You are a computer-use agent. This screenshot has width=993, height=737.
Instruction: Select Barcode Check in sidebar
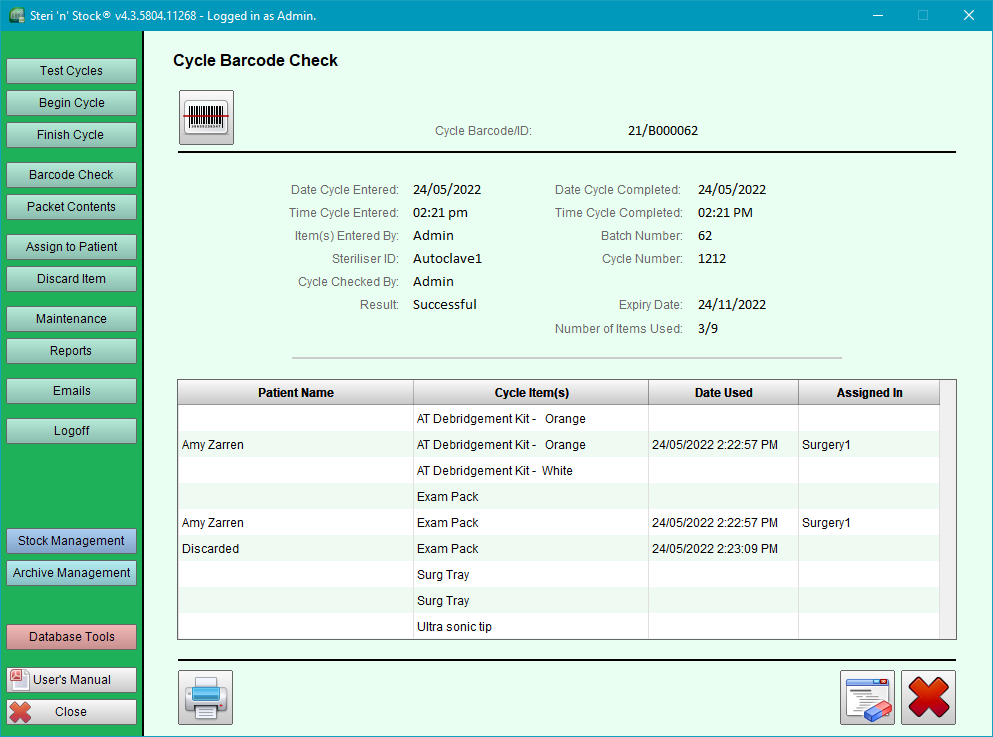(72, 175)
